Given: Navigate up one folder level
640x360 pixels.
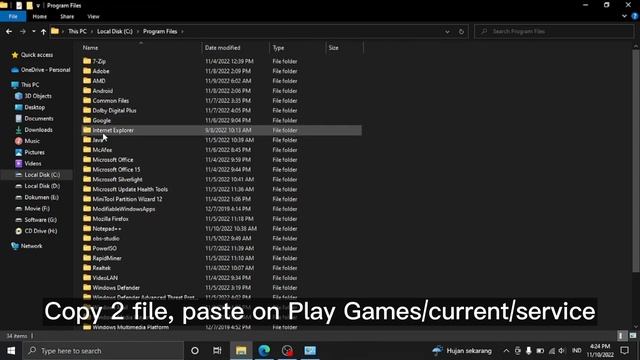Looking at the screenshot, I should 43,31.
